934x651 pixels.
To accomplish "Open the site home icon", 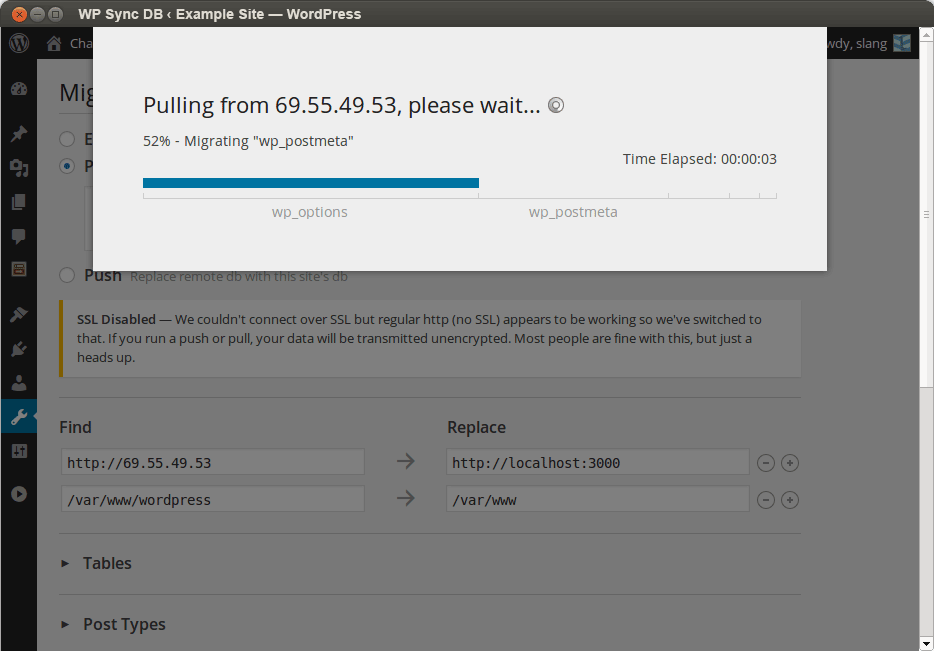I will coord(54,43).
